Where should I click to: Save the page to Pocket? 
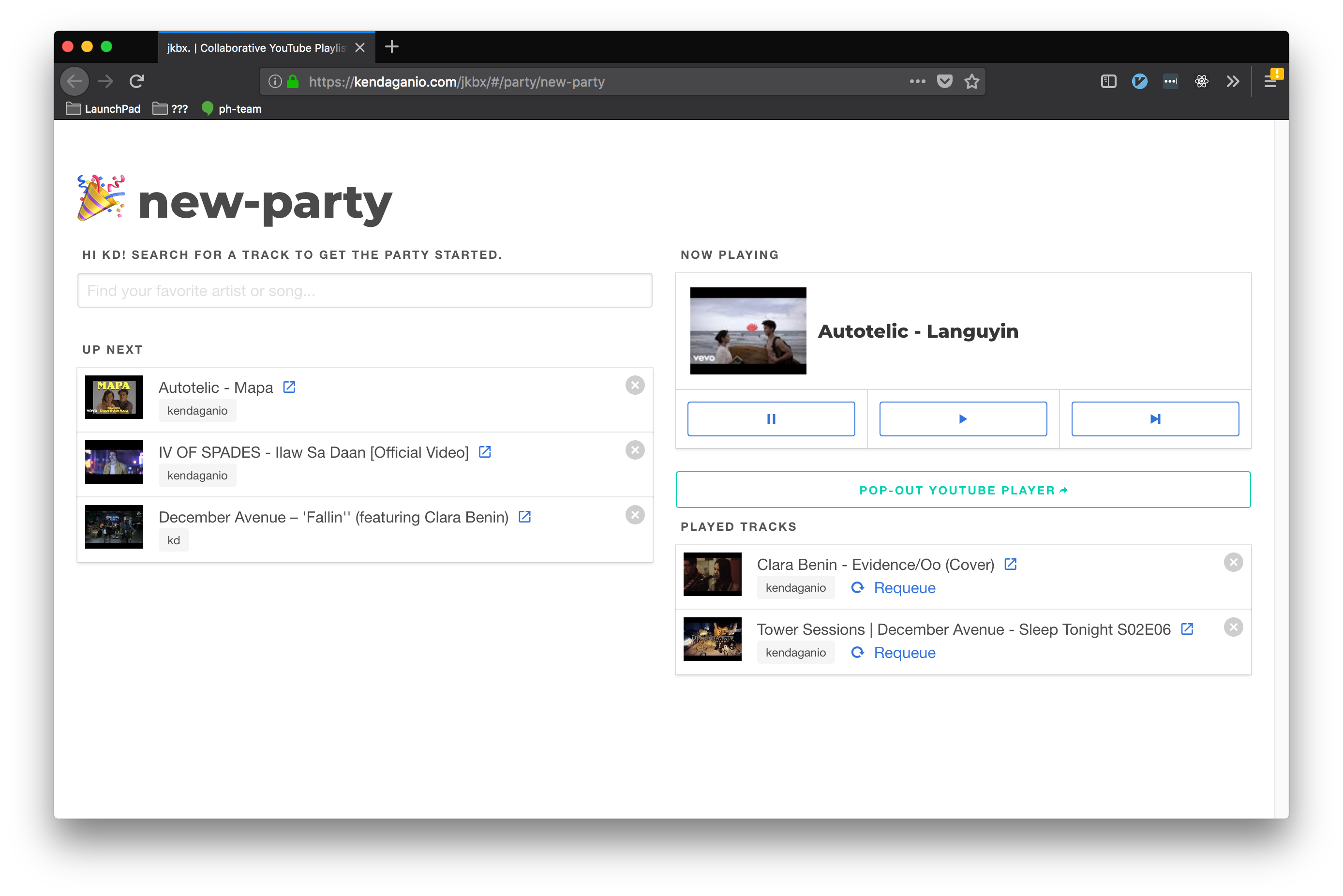[945, 82]
